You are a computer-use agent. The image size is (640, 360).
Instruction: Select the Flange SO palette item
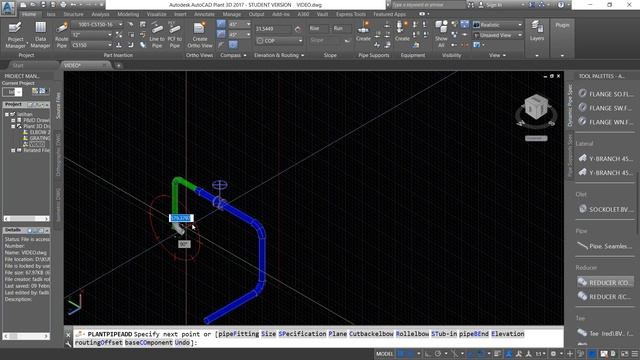pos(606,94)
